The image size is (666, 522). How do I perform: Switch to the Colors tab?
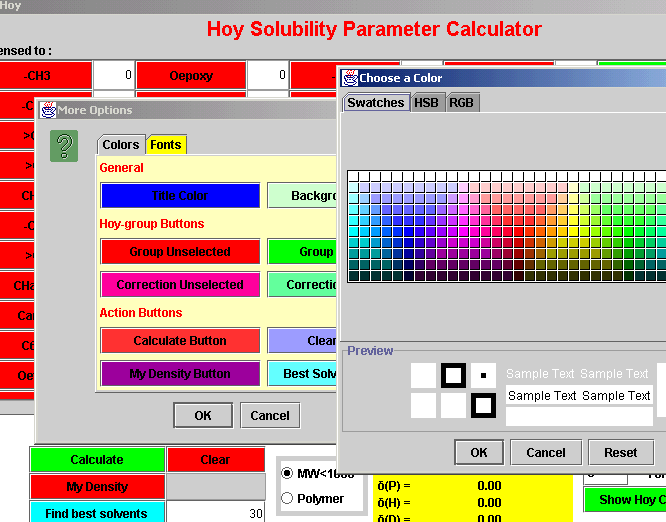[121, 145]
